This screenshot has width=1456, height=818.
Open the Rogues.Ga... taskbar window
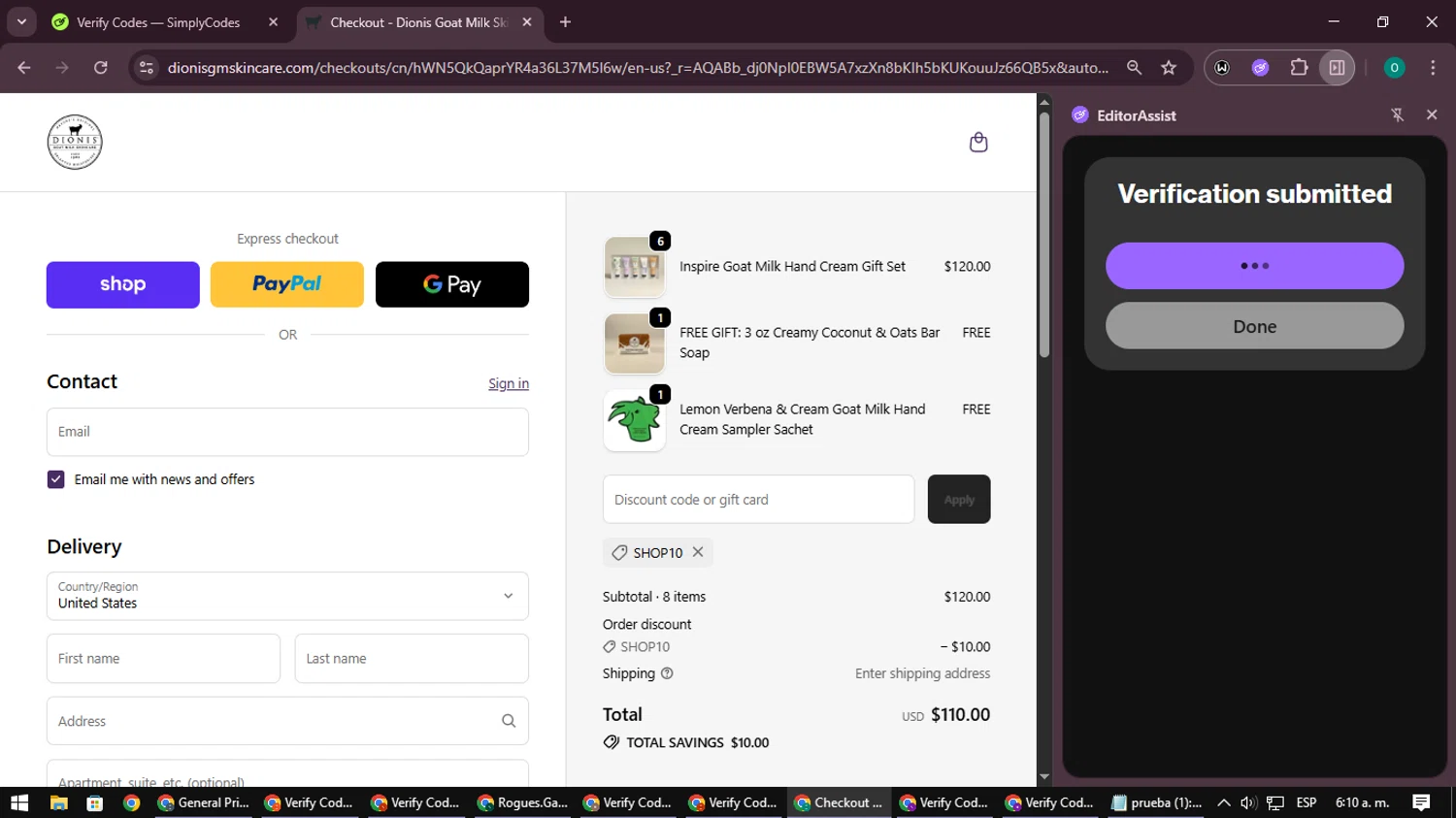(x=522, y=802)
